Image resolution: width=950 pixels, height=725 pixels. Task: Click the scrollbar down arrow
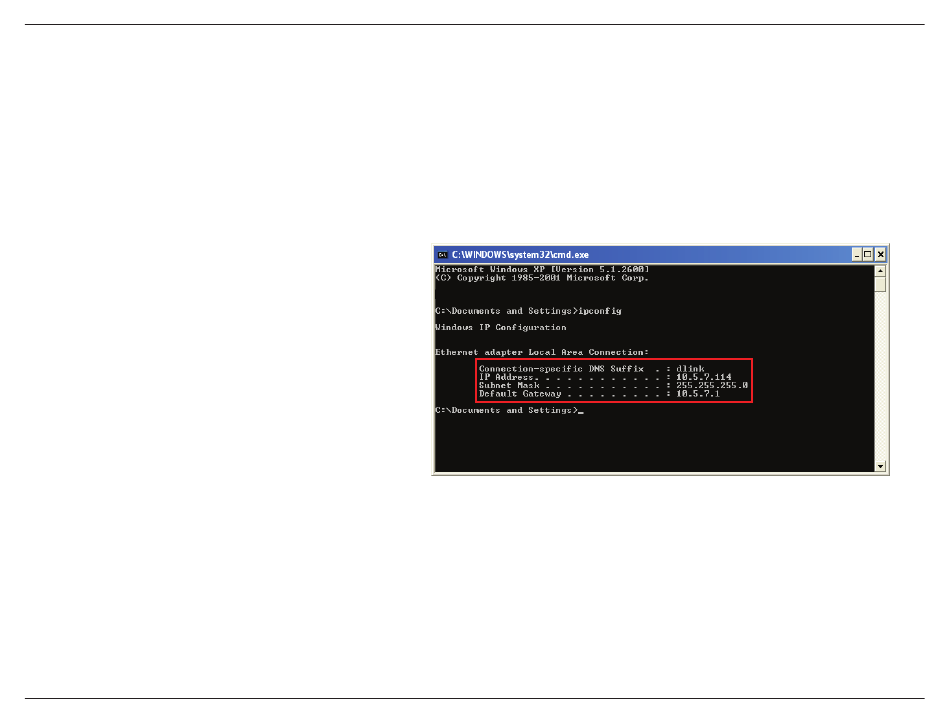[x=880, y=466]
